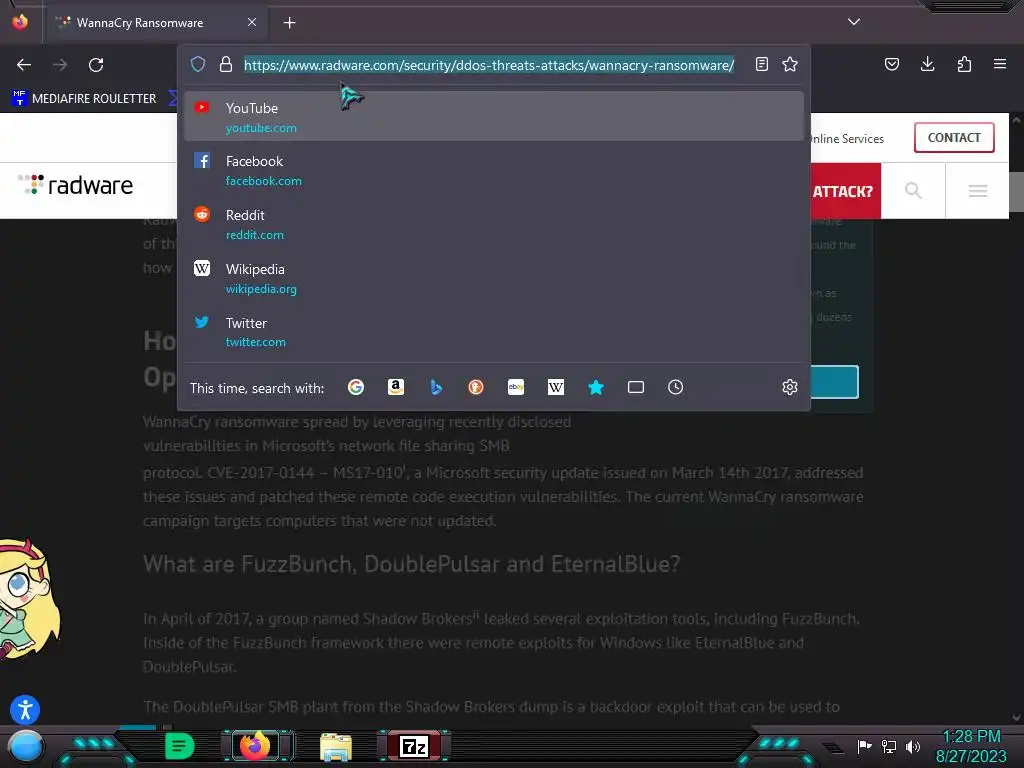The height and width of the screenshot is (768, 1024).
Task: Bookmark this page with the star icon
Action: point(790,64)
